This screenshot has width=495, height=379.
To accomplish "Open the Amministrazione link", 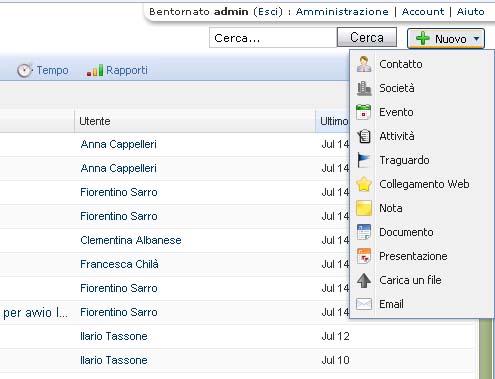I will (x=342, y=12).
